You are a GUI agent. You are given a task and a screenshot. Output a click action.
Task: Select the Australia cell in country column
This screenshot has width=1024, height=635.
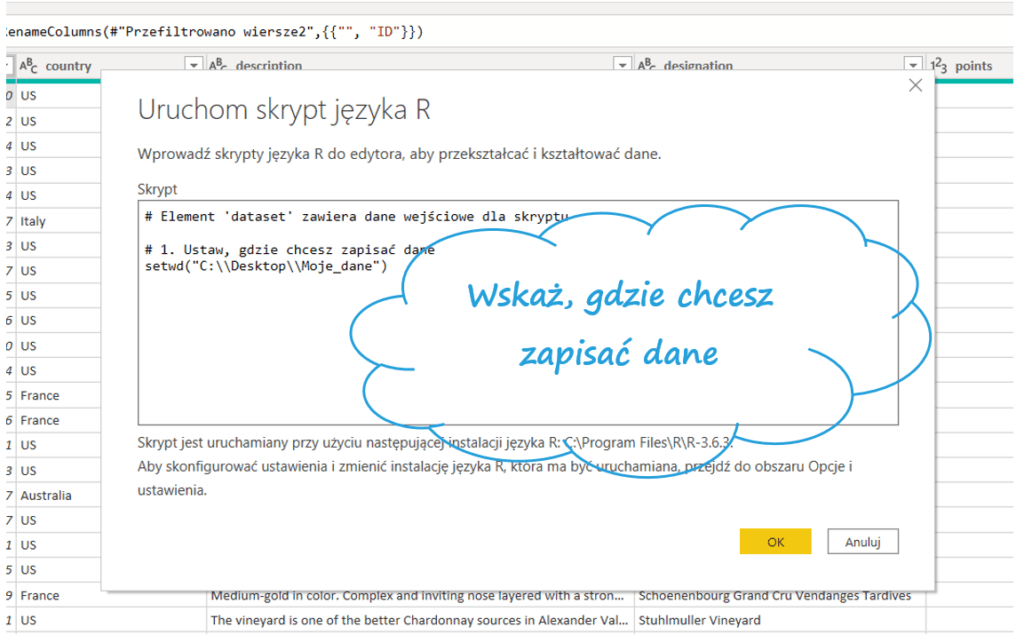(x=46, y=495)
